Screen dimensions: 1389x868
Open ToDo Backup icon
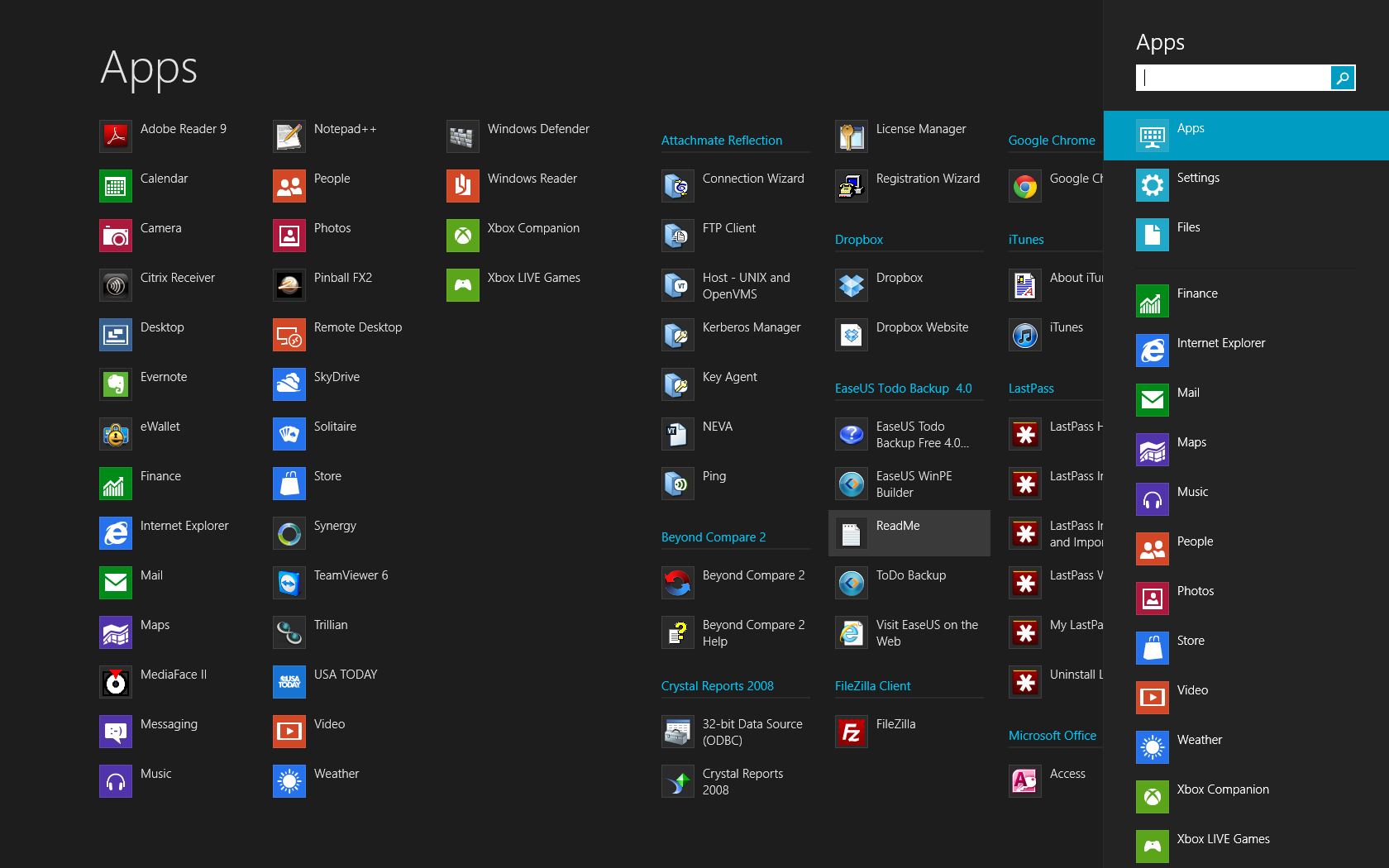coord(852,583)
